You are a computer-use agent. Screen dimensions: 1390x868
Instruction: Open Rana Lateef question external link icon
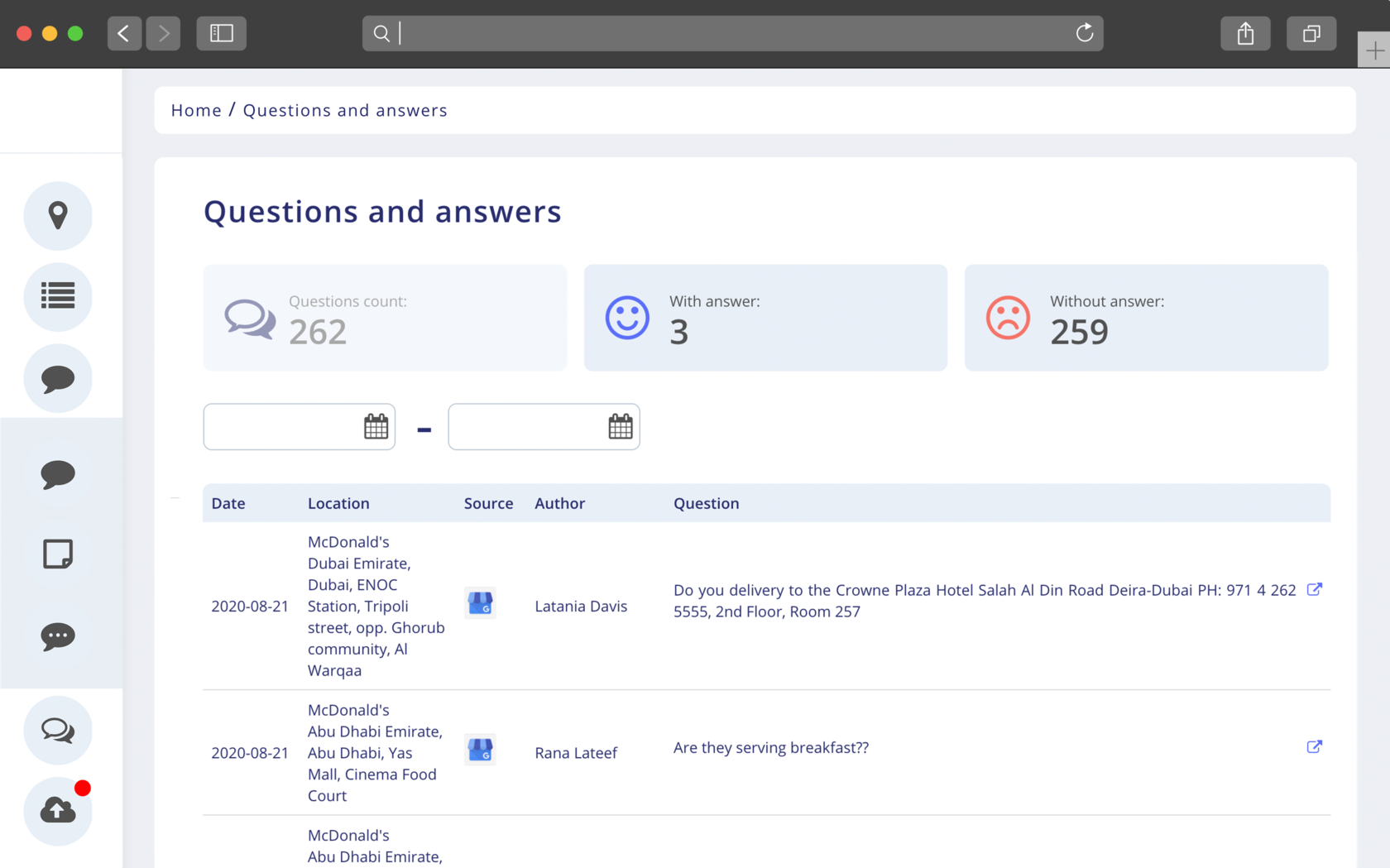click(x=1314, y=746)
